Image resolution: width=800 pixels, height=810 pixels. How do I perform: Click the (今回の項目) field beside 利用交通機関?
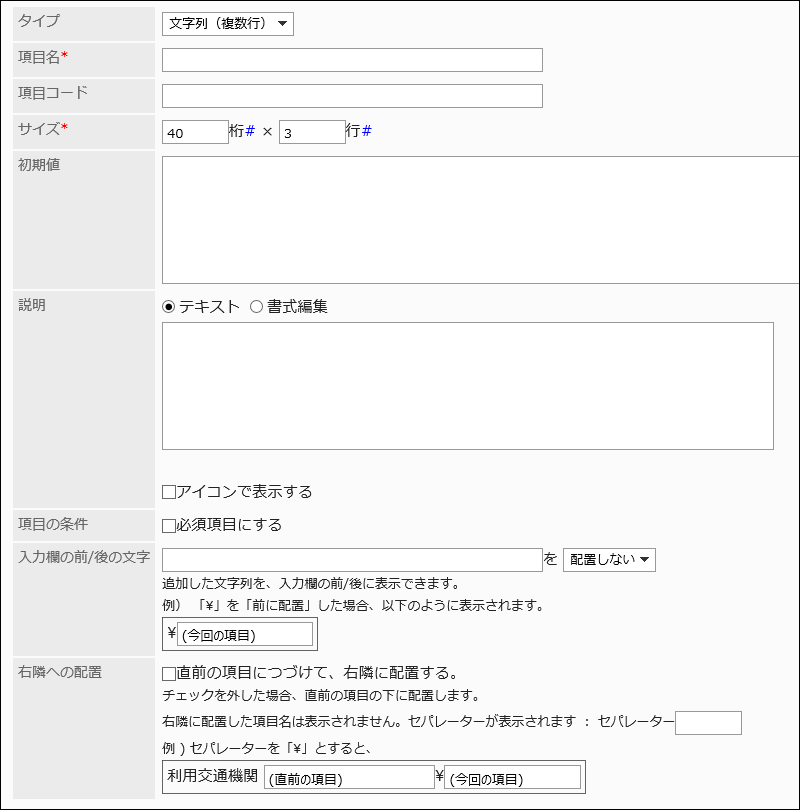(512, 777)
